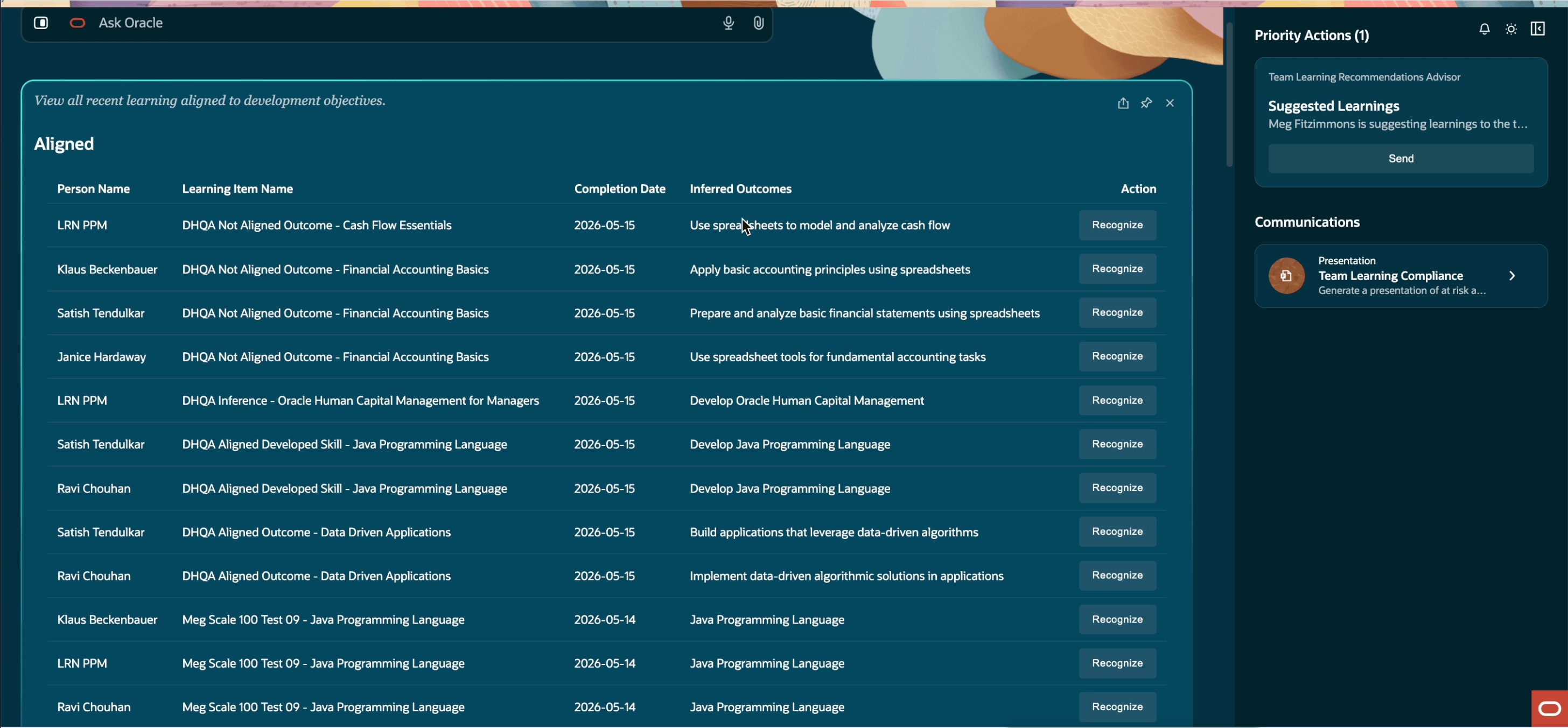Screen dimensions: 1568x728
Task: Expand Team Learning Compliance with chevron
Action: [1512, 276]
